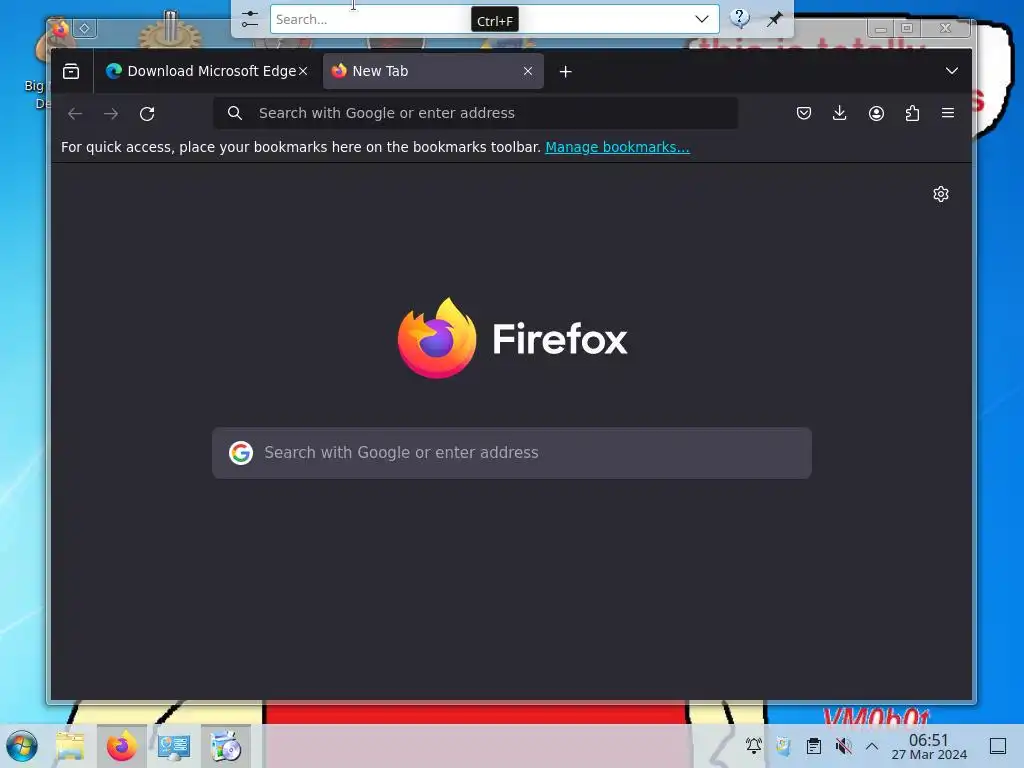This screenshot has width=1024, height=768.
Task: Open a new tab with plus button
Action: pyautogui.click(x=566, y=71)
